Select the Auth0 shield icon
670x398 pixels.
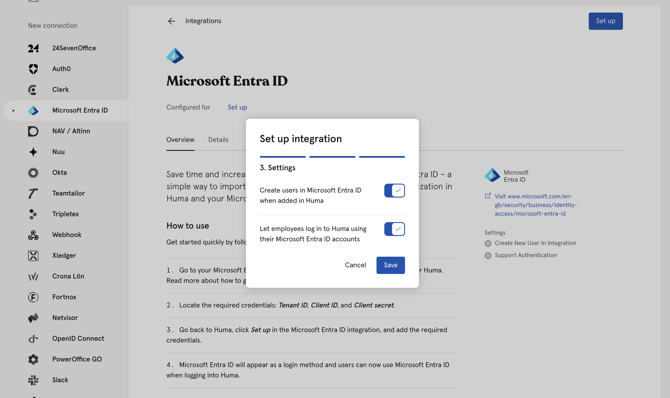click(x=33, y=69)
